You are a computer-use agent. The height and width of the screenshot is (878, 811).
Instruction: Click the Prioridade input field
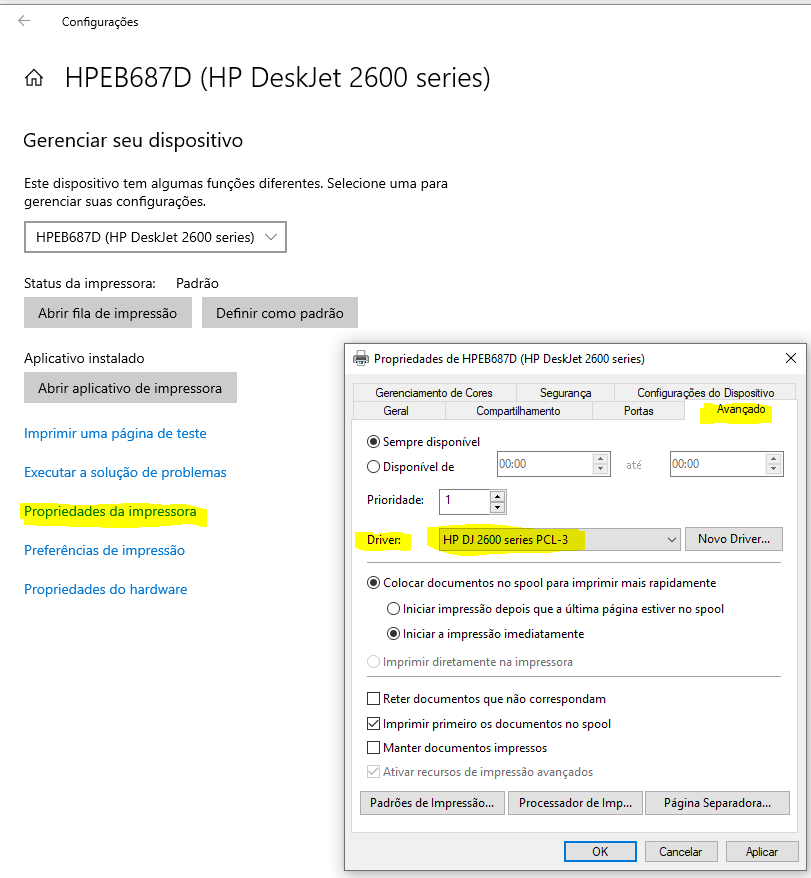(465, 502)
